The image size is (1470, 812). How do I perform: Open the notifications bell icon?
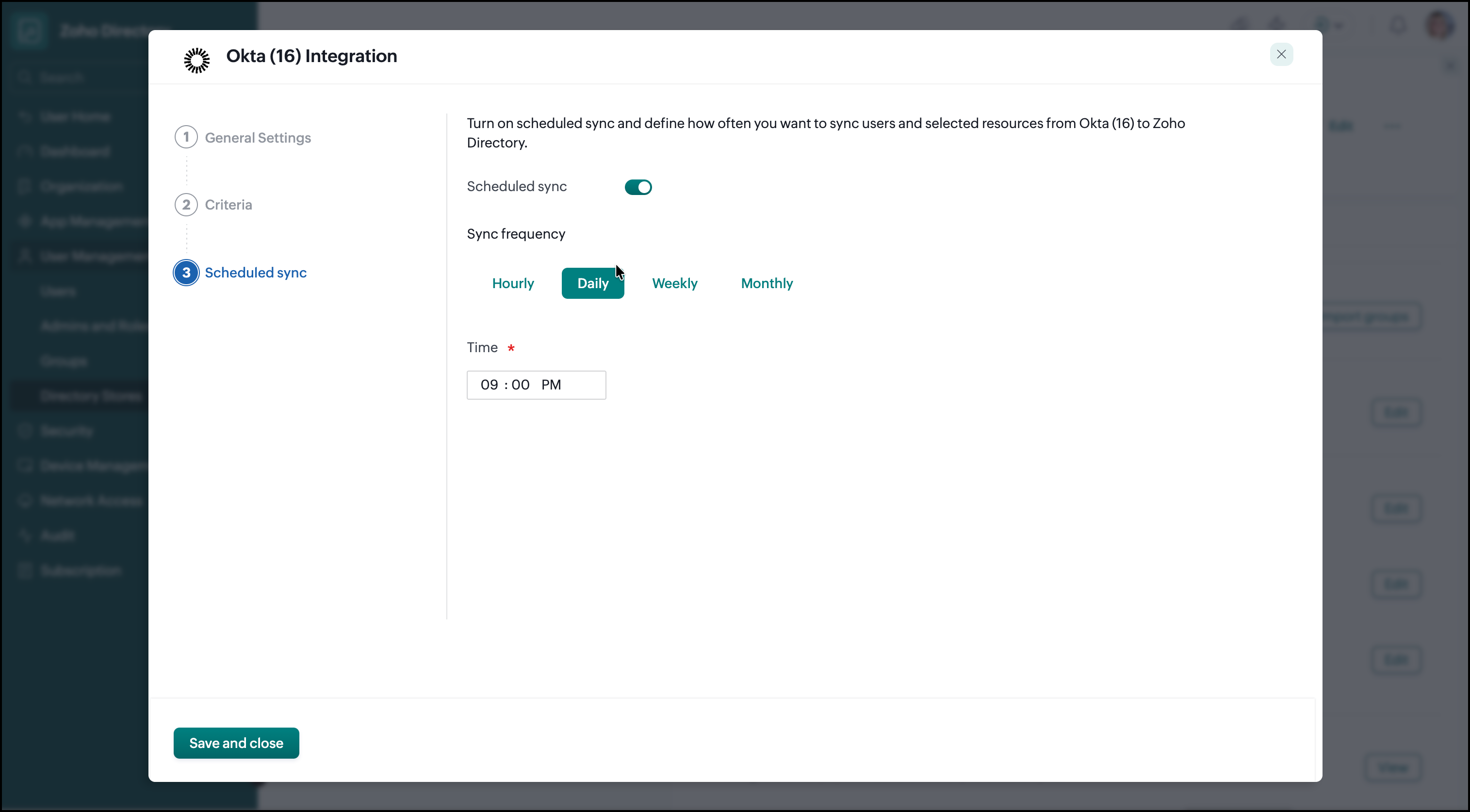pos(1398,25)
